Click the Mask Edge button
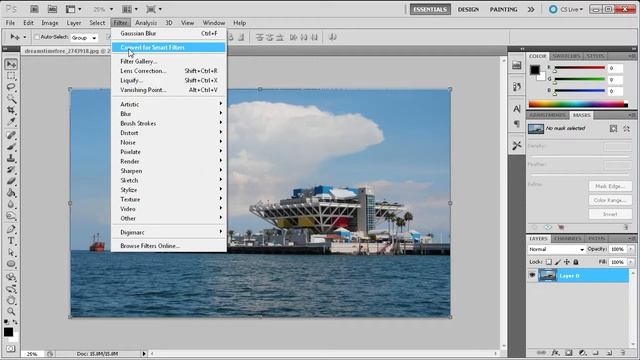The width and height of the screenshot is (640, 360). pyautogui.click(x=610, y=186)
